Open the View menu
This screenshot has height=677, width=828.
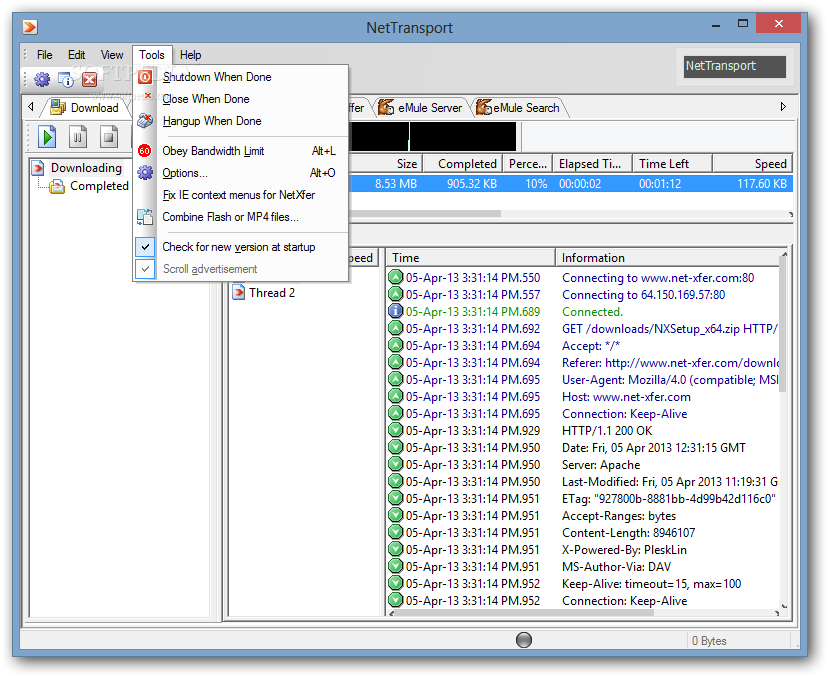(112, 55)
